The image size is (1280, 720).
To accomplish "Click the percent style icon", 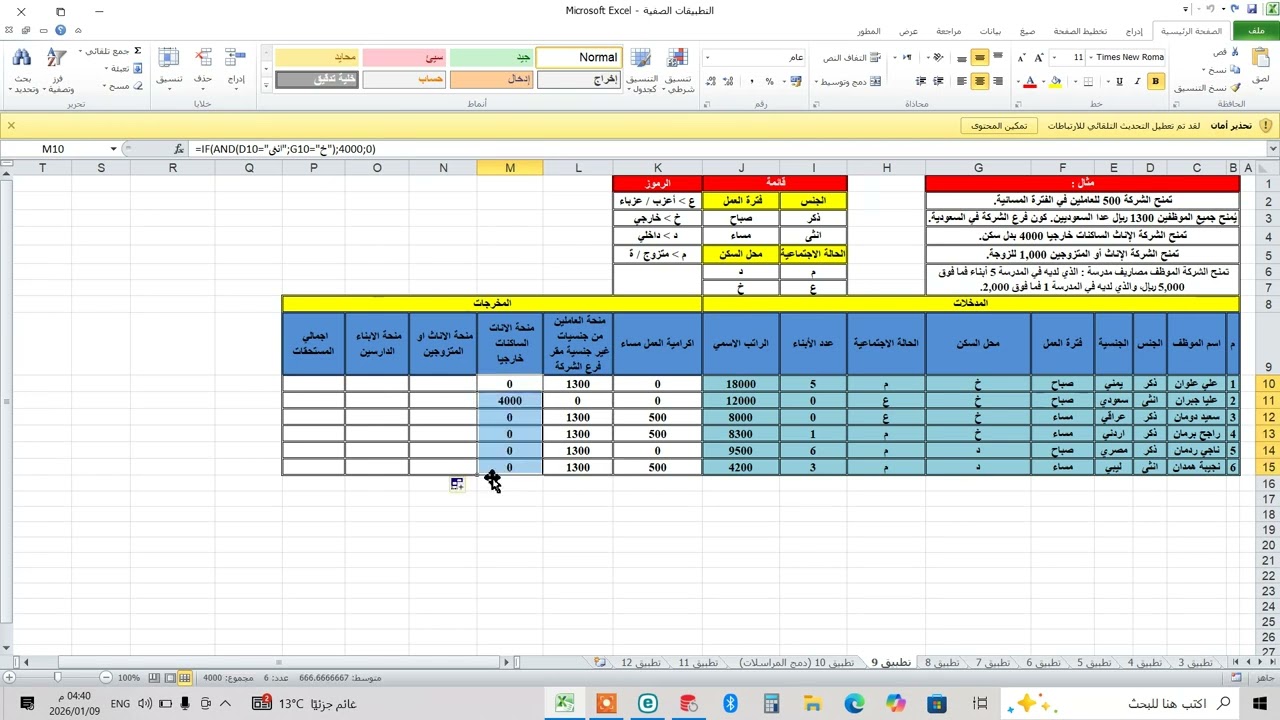I will click(x=769, y=81).
